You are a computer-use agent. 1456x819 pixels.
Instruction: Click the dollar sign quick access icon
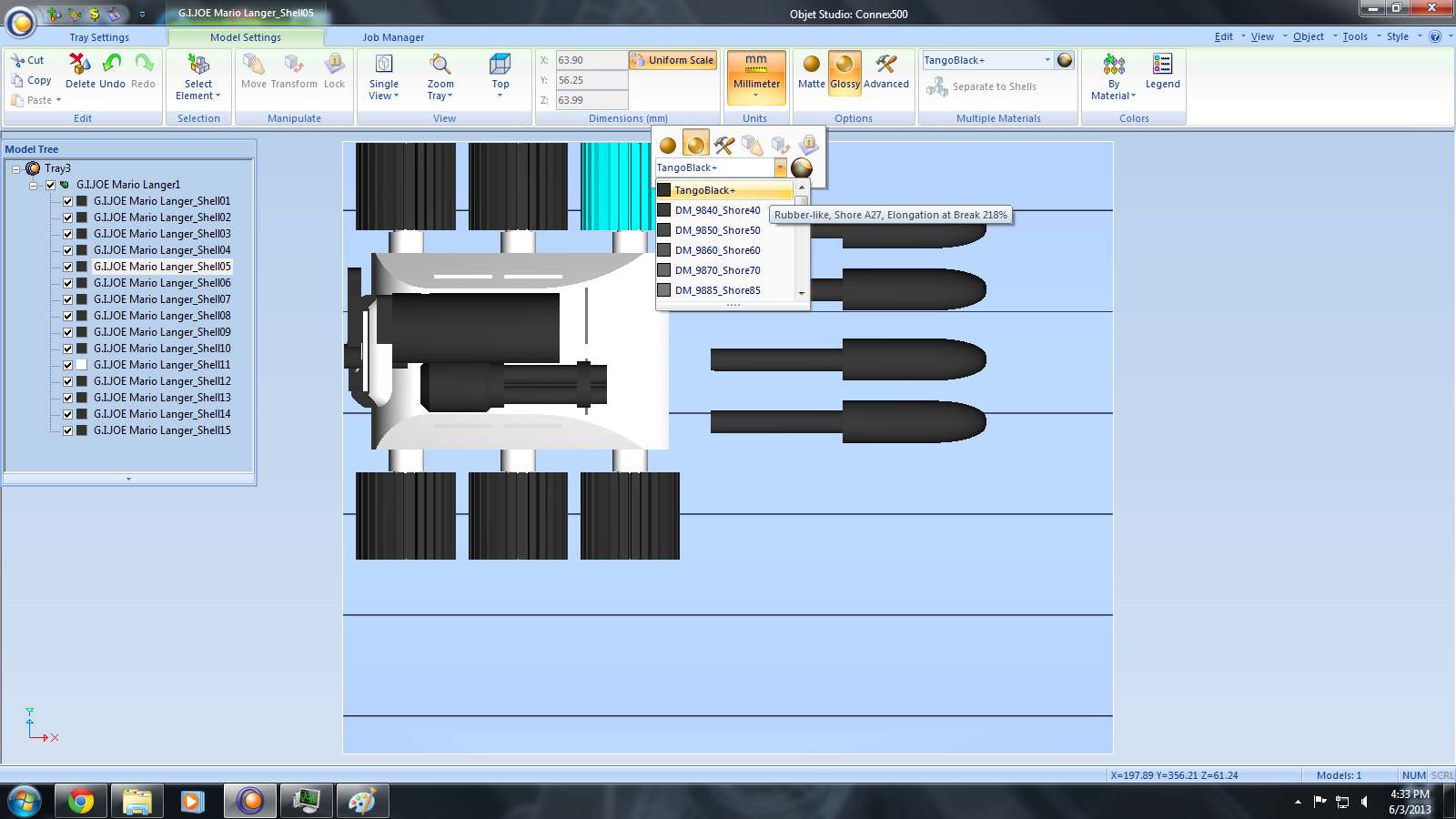point(95,14)
